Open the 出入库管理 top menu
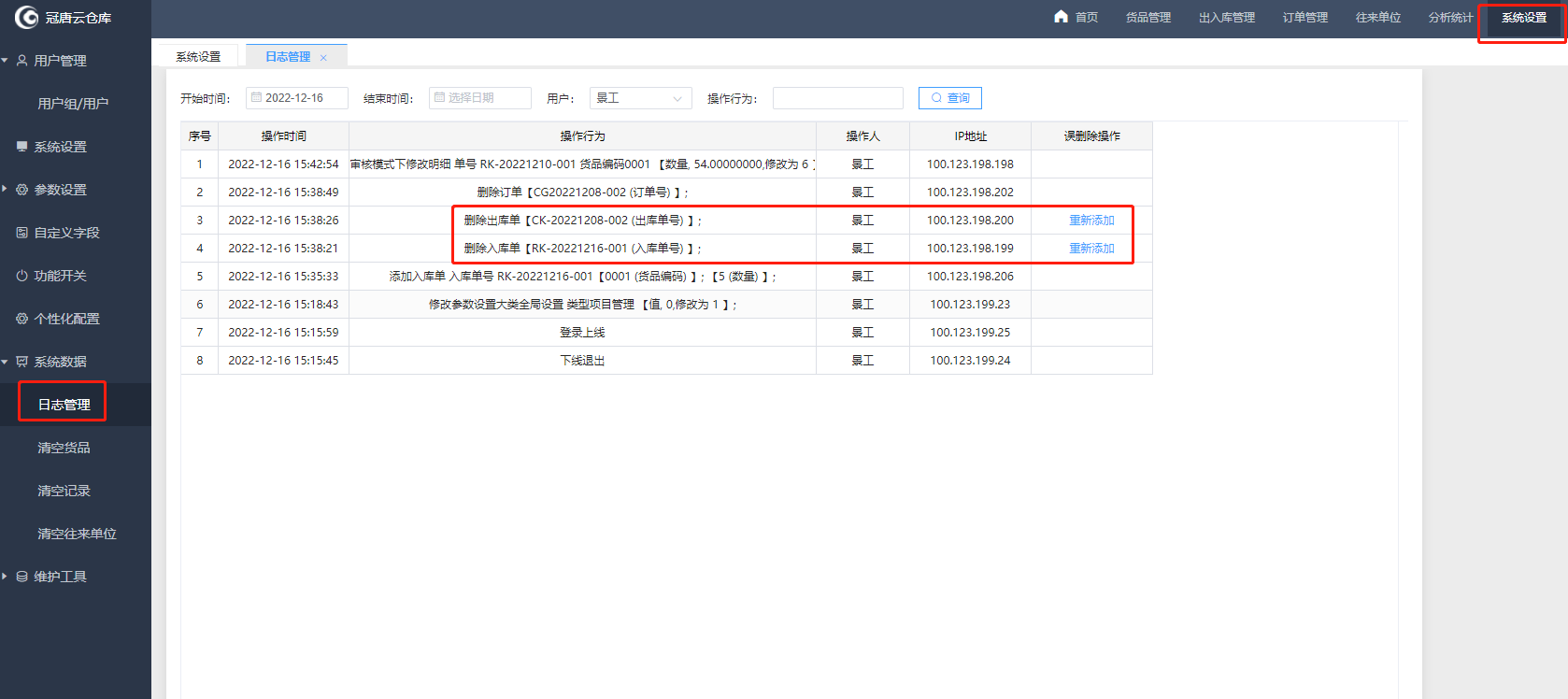 click(x=1226, y=17)
